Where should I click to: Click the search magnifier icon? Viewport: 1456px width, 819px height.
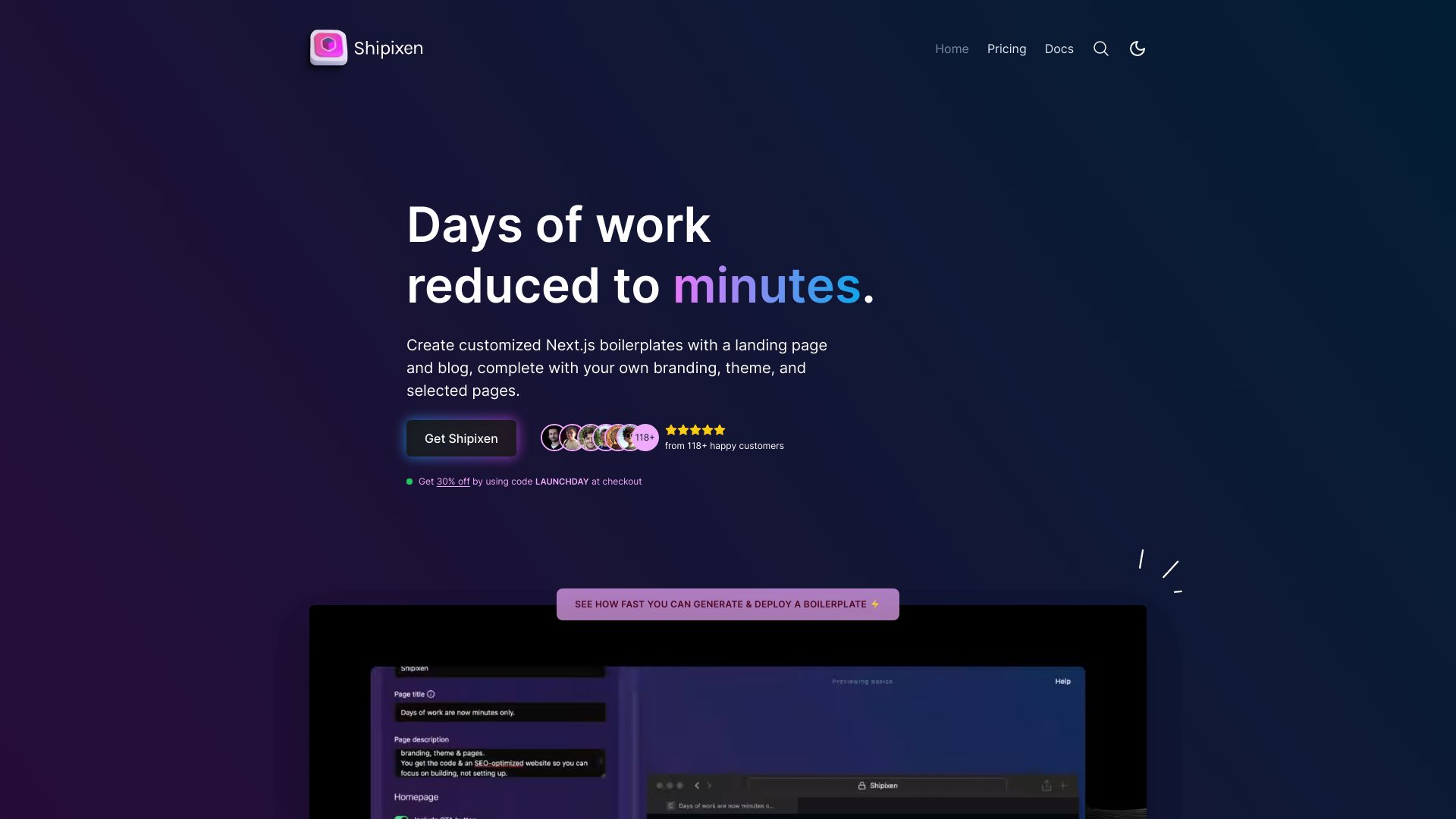[x=1100, y=48]
